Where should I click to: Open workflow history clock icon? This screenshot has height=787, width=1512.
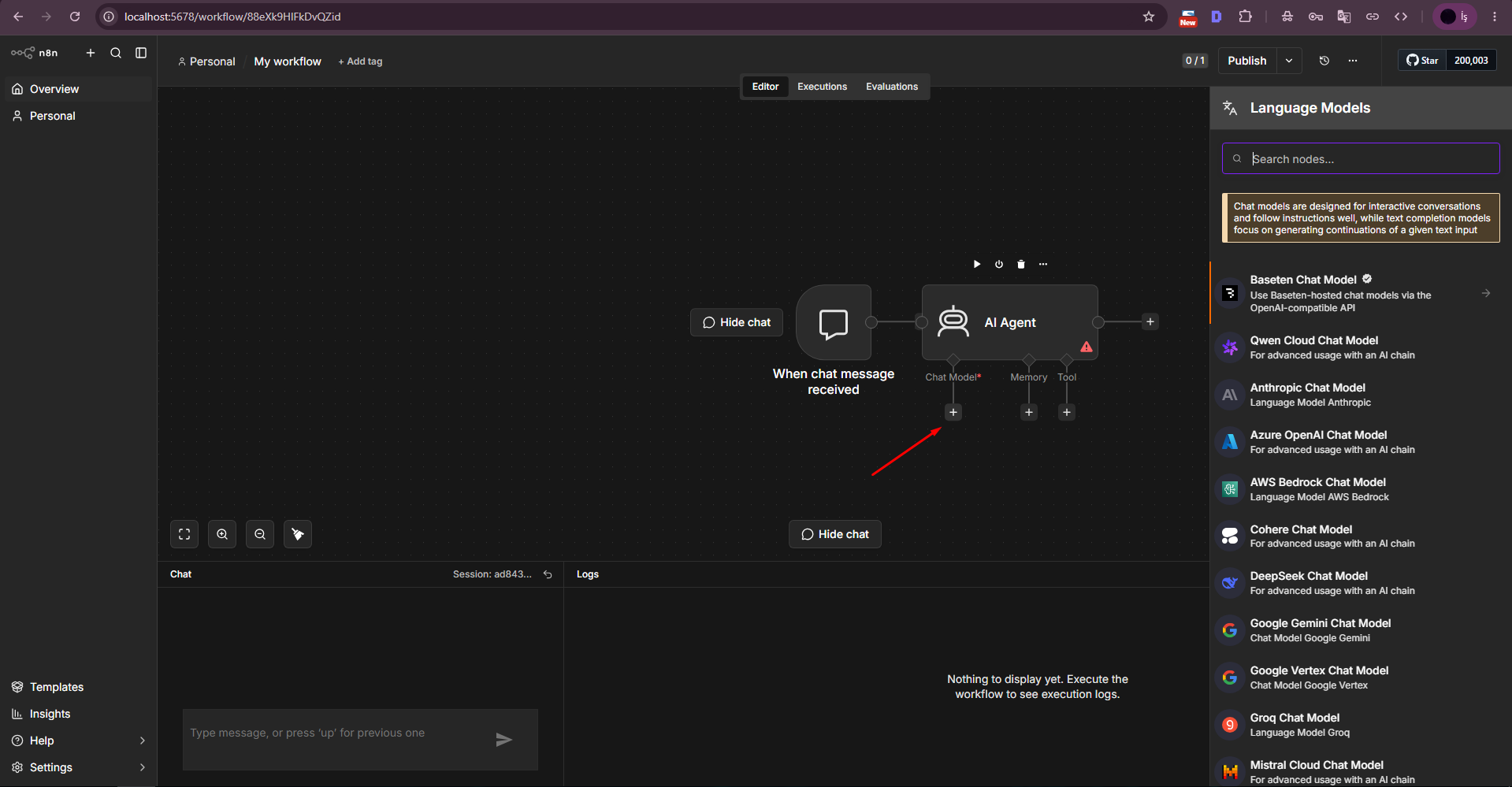click(x=1324, y=61)
